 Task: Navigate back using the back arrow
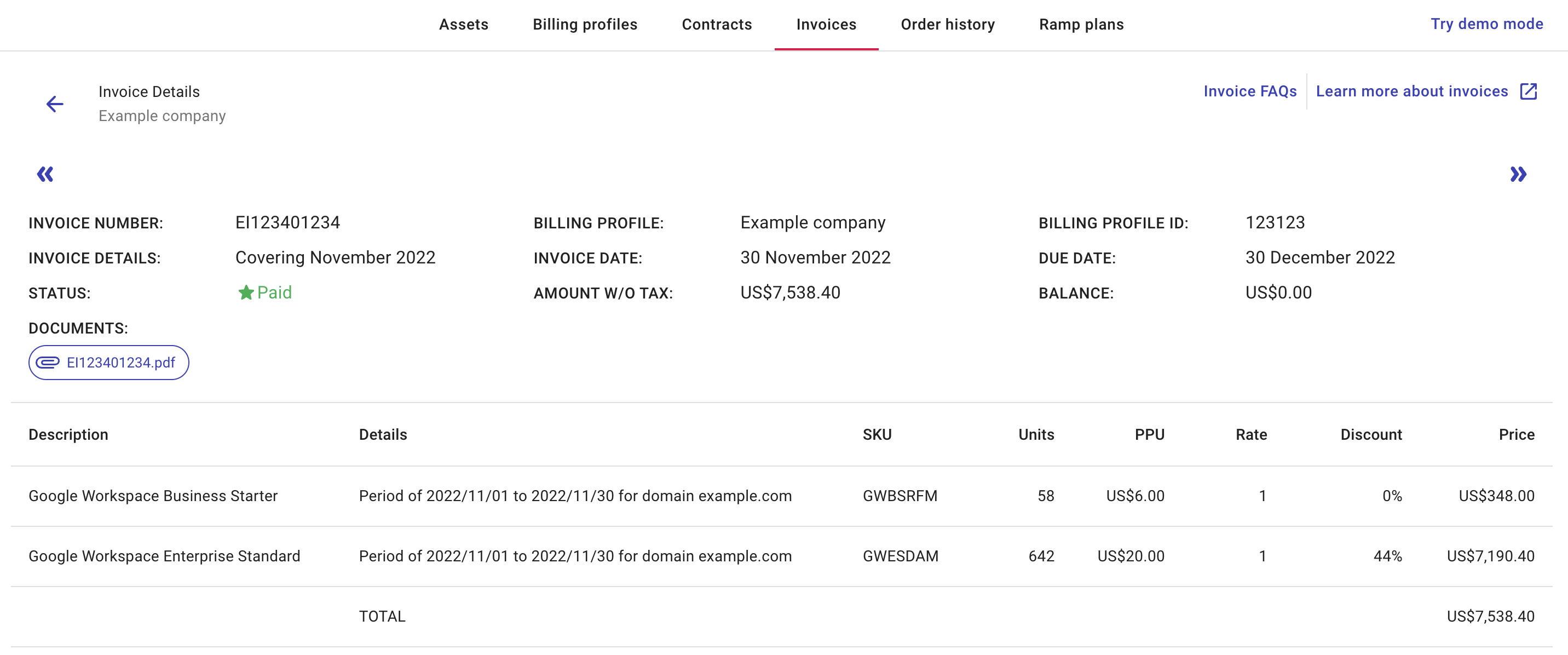tap(55, 104)
